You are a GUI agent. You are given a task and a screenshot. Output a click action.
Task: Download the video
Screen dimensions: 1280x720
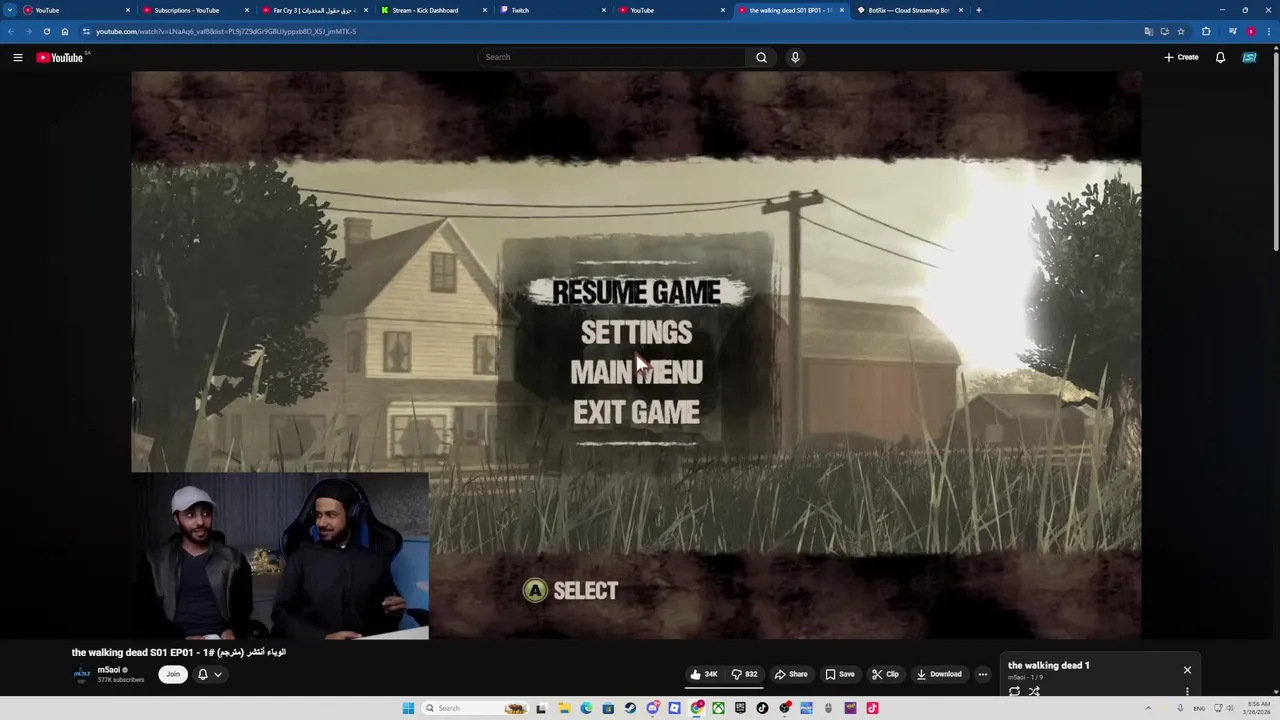pyautogui.click(x=939, y=674)
